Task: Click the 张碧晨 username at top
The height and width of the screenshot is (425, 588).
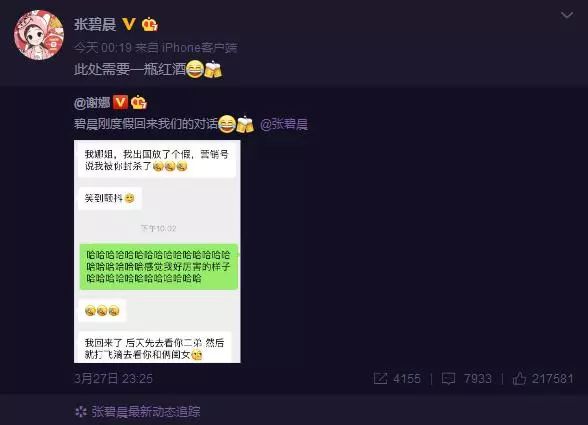Action: tap(95, 25)
